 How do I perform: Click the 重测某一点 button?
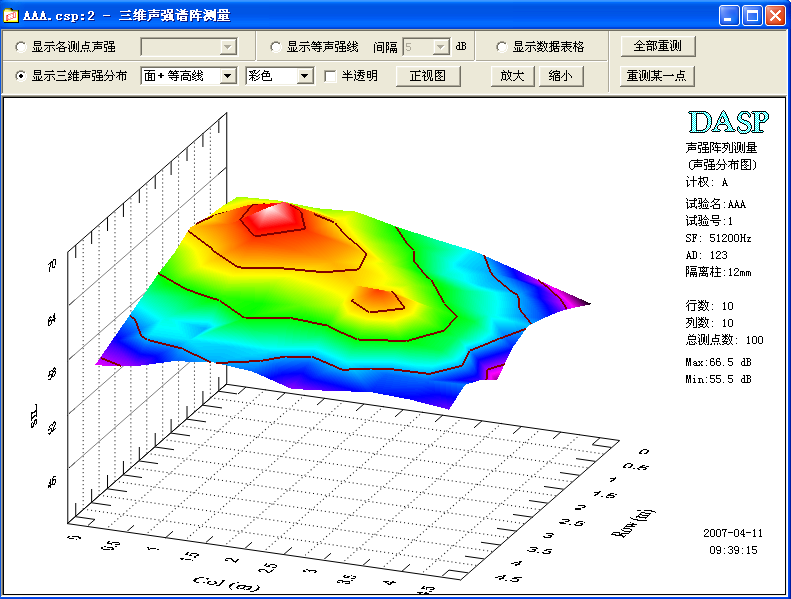click(x=657, y=76)
